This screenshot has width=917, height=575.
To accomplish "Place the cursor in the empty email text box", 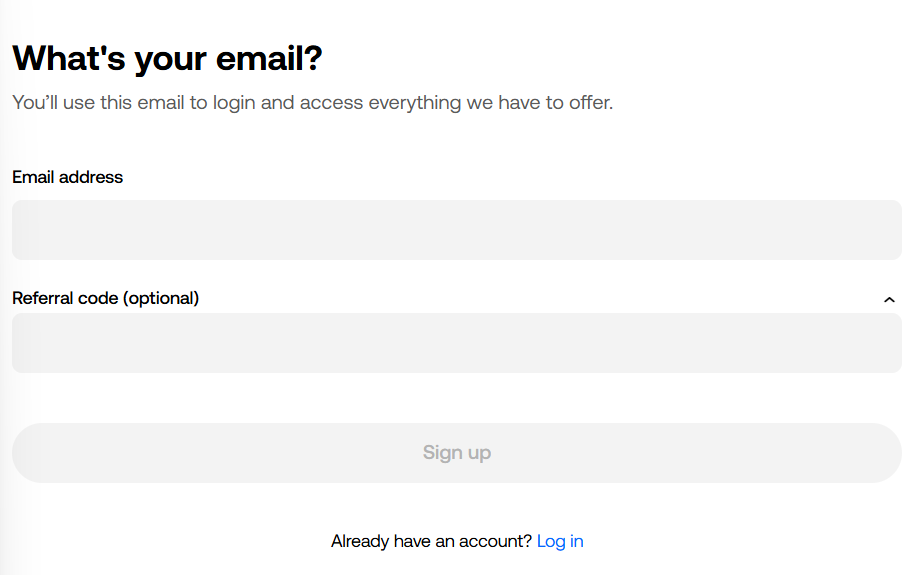I will [x=457, y=230].
